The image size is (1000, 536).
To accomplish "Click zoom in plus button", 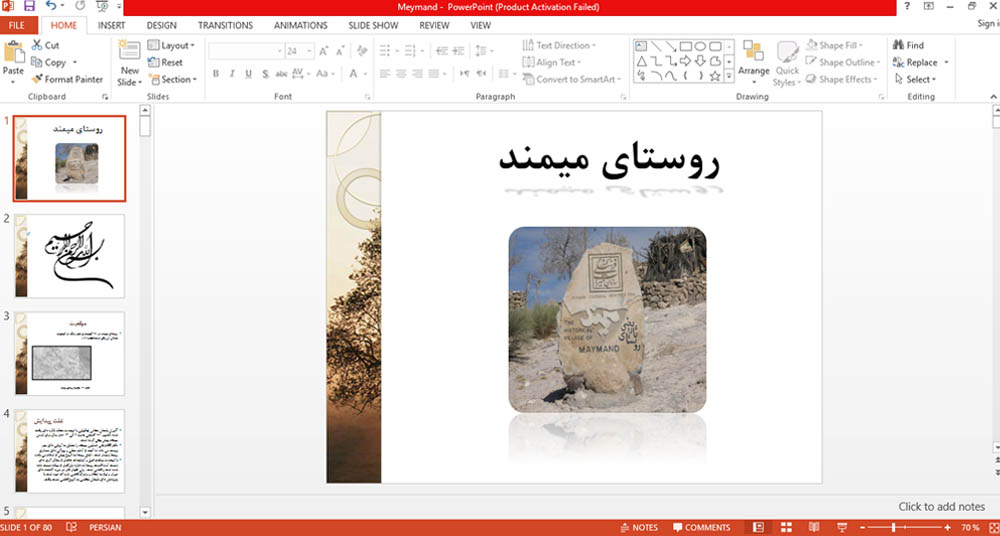I will pos(947,528).
